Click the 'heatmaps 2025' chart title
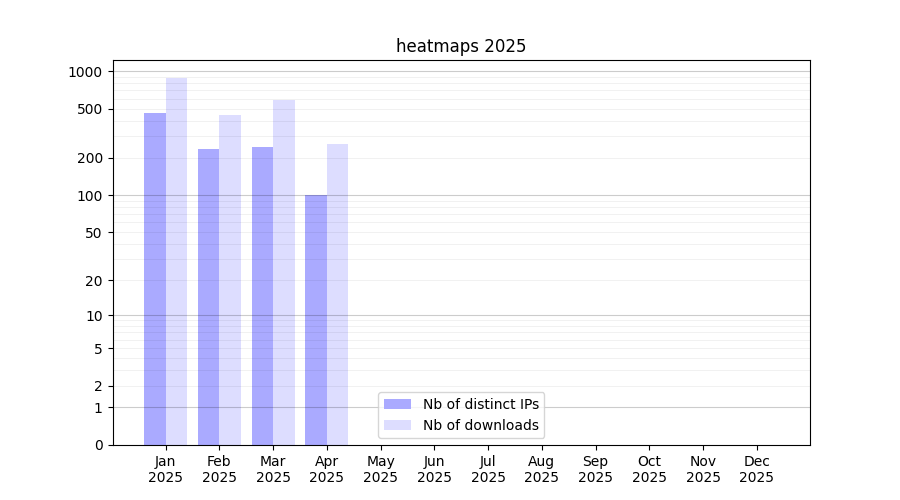 461,46
